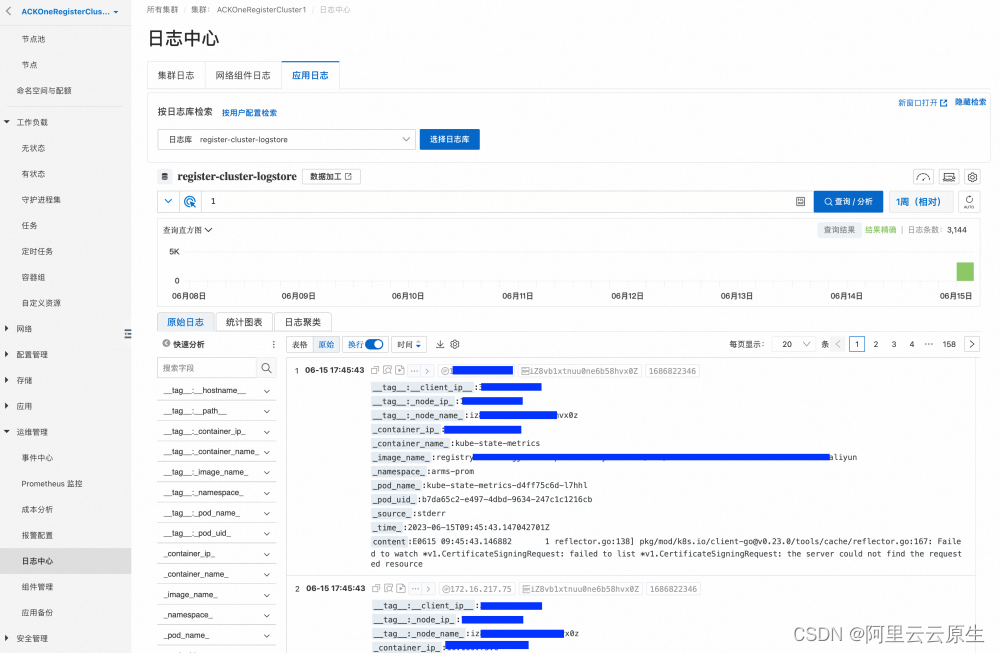Change rows per page dropdown showing 20
The width and height of the screenshot is (1000, 653).
[x=793, y=344]
